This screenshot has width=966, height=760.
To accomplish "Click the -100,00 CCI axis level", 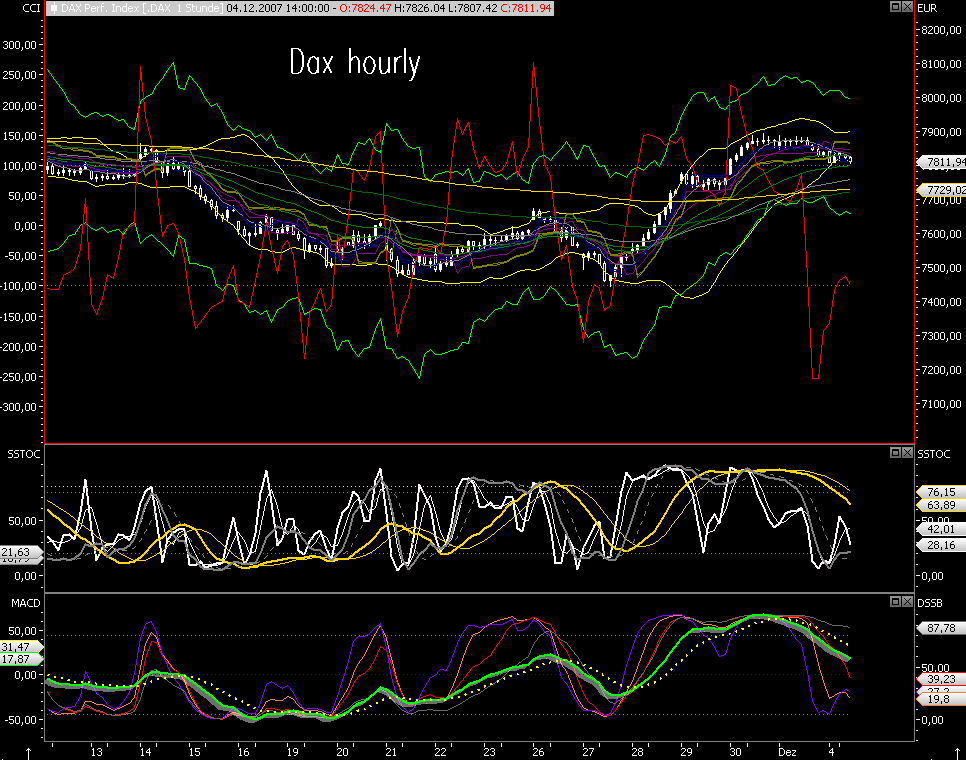I will point(19,286).
